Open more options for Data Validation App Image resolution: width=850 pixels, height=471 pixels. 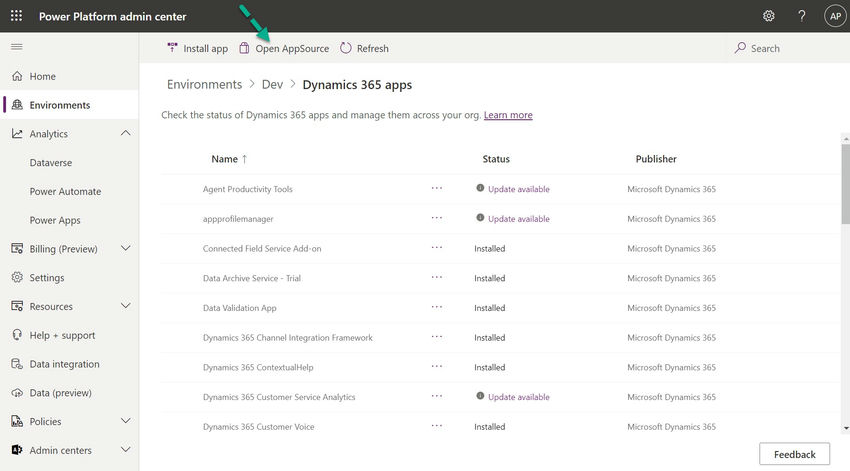point(437,307)
